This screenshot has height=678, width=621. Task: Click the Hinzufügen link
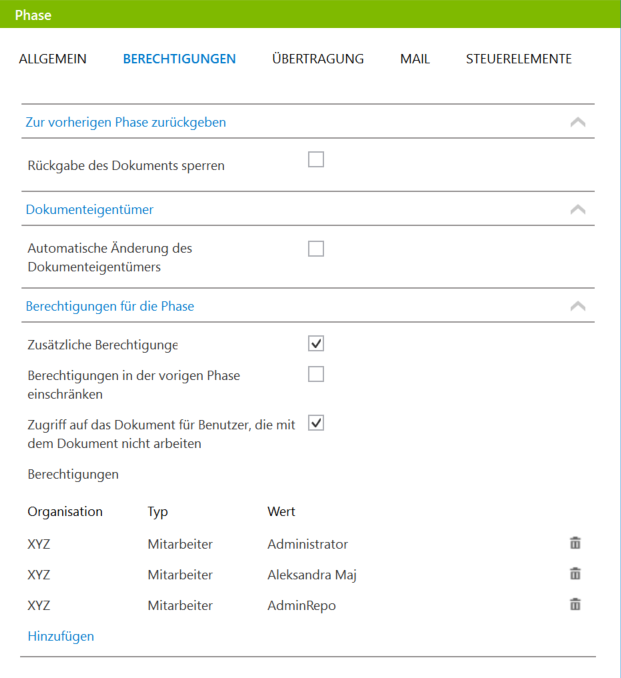coord(61,636)
